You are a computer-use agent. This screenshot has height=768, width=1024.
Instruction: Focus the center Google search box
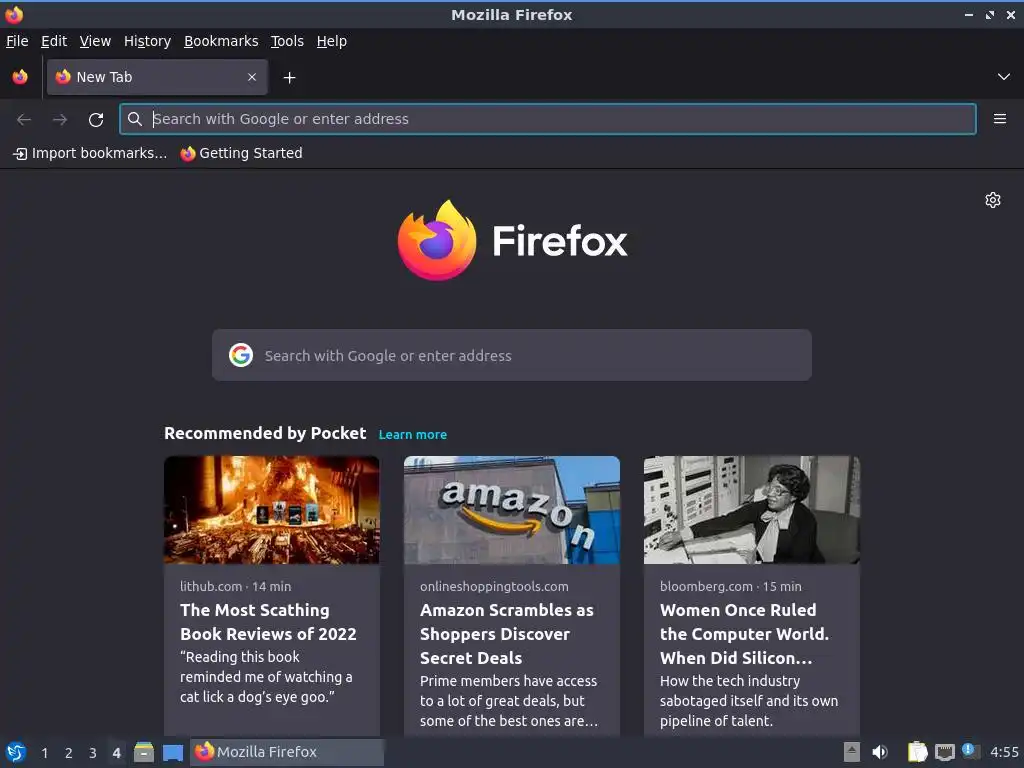(512, 355)
